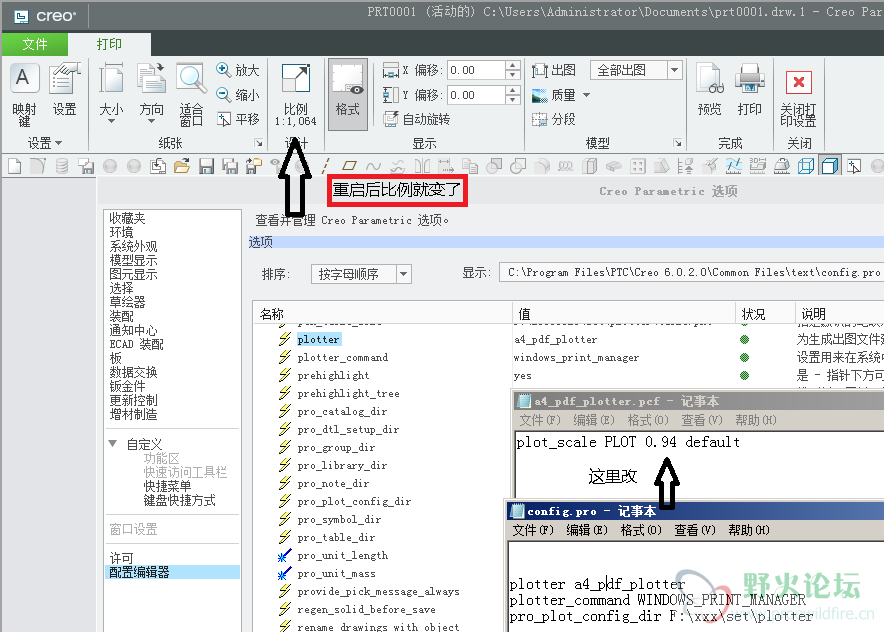Viewport: 884px width, 632px height.
Task: Click value a4_pdf_plotter in the table
Action: [555, 339]
